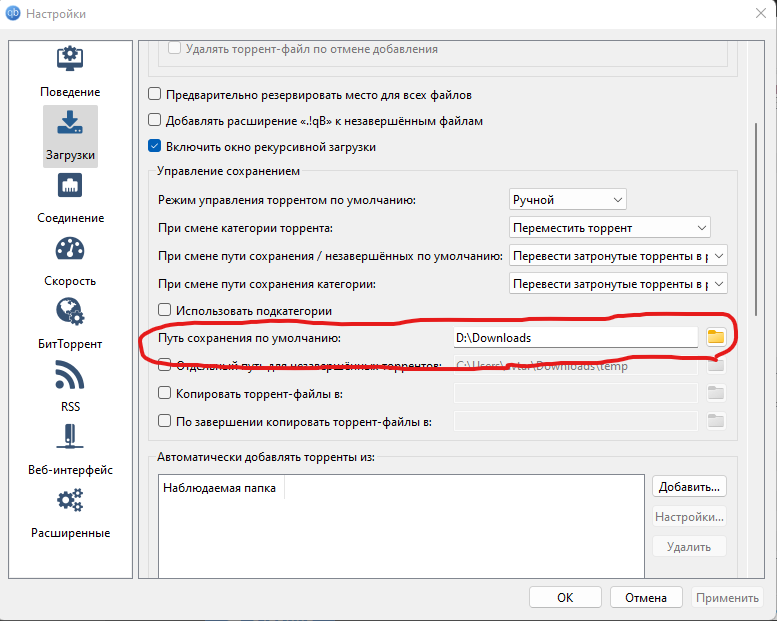This screenshot has width=777, height=621.
Task: Open the Переместить торрент dropdown
Action: (x=610, y=228)
